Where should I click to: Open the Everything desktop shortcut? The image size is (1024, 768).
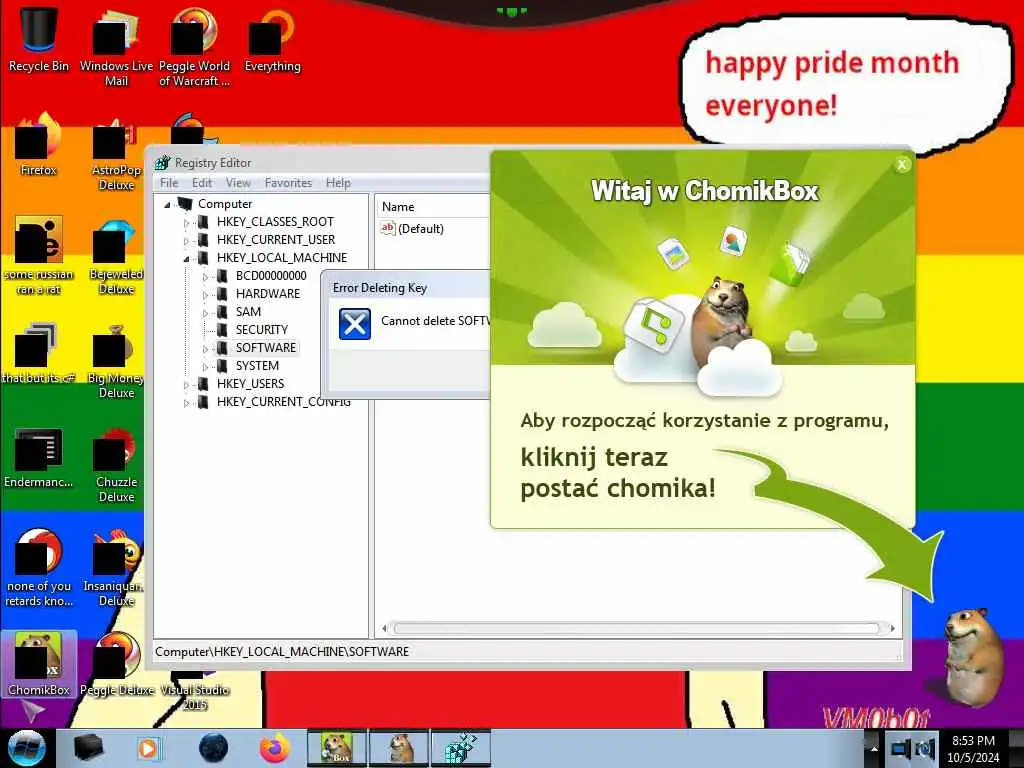pos(272,39)
